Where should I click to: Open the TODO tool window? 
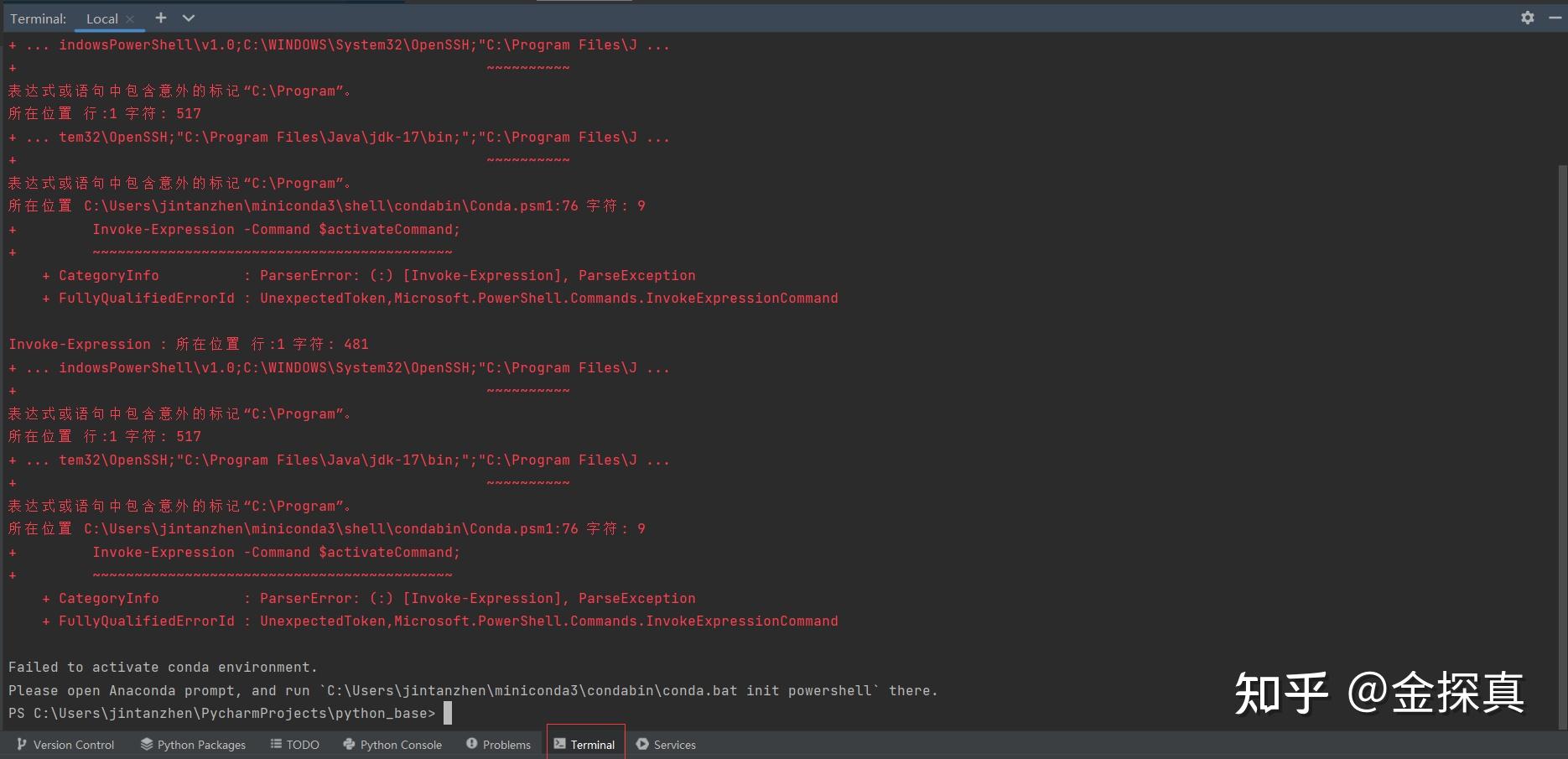coord(295,745)
